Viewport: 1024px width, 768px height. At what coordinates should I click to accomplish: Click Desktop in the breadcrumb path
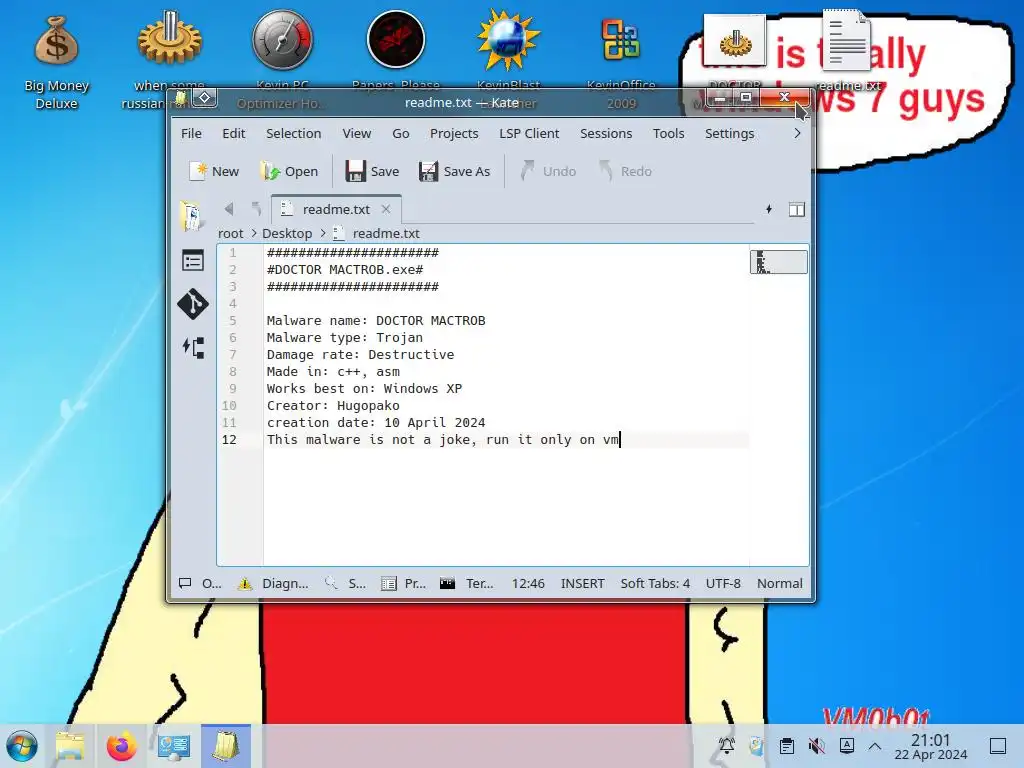(287, 233)
